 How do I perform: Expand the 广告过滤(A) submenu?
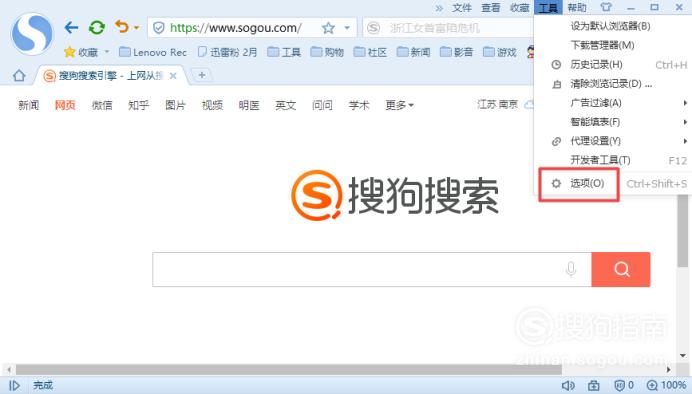[x=613, y=103]
